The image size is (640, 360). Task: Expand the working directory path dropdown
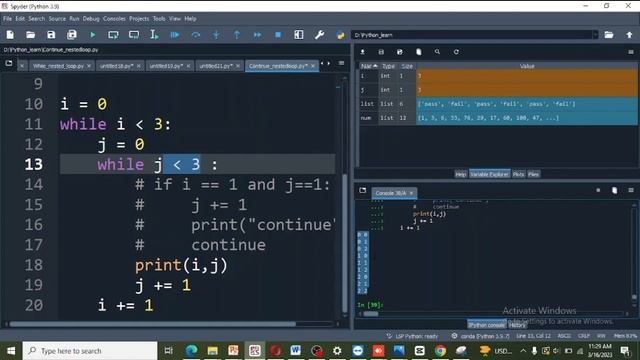[x=595, y=35]
